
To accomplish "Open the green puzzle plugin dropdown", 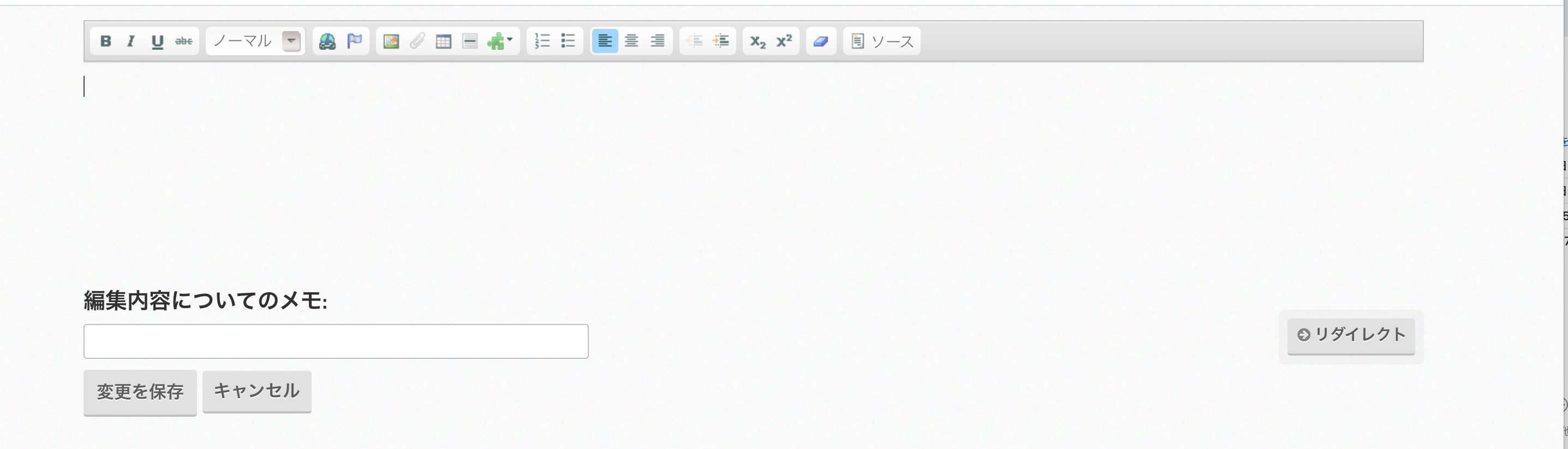I will (500, 42).
